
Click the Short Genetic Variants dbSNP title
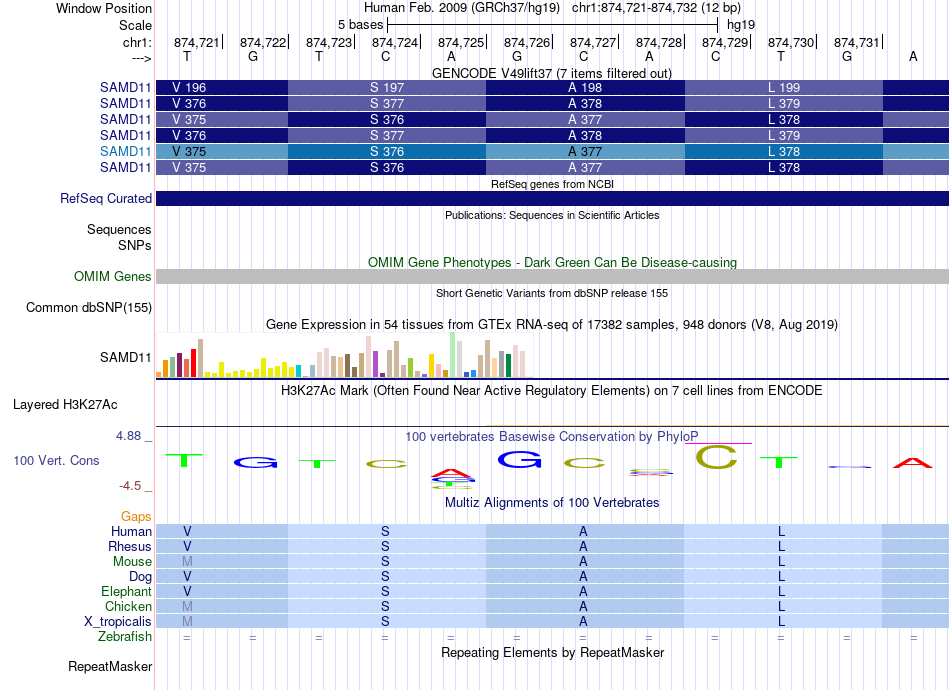[552, 293]
